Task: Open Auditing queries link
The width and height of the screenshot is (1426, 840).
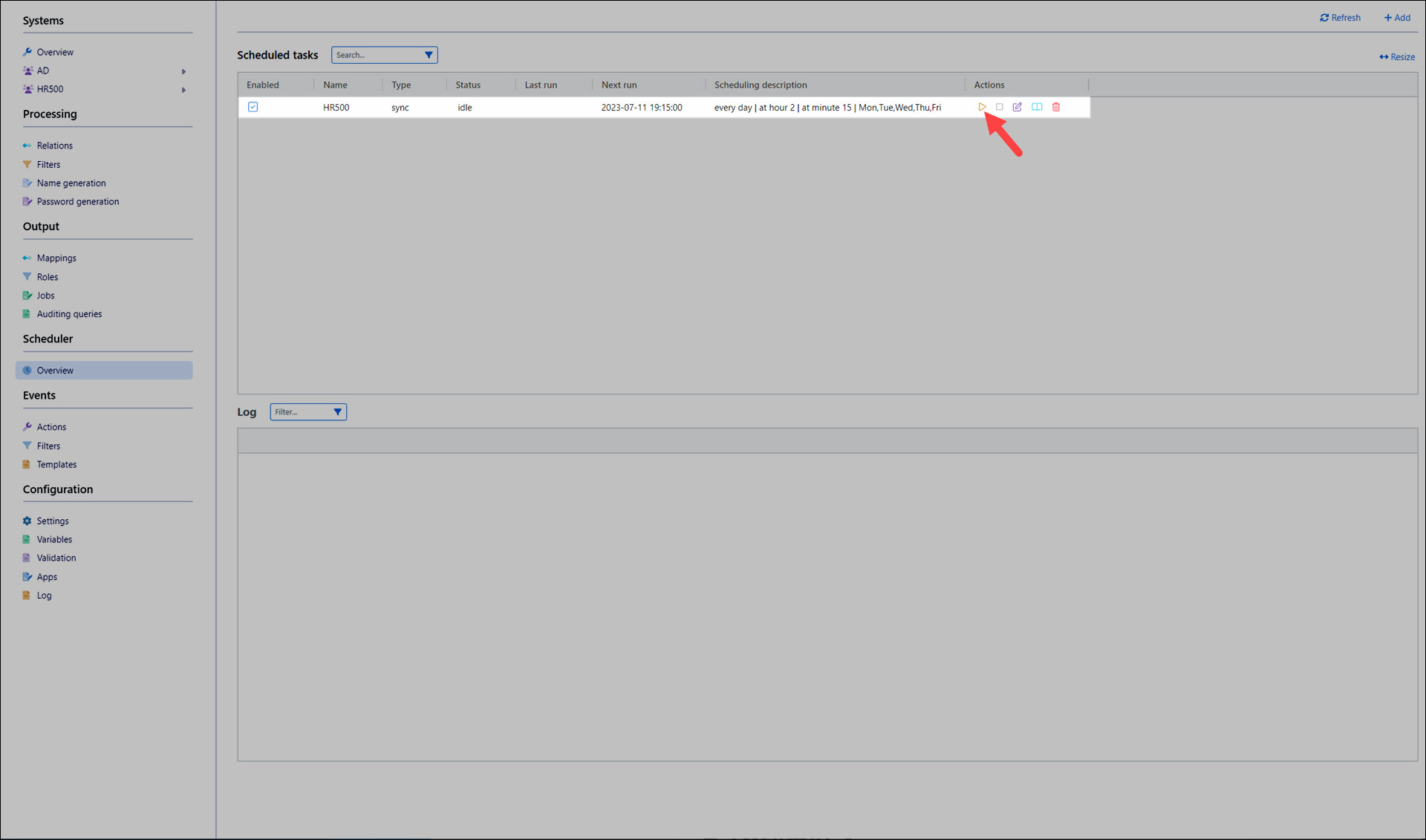Action: click(x=69, y=313)
